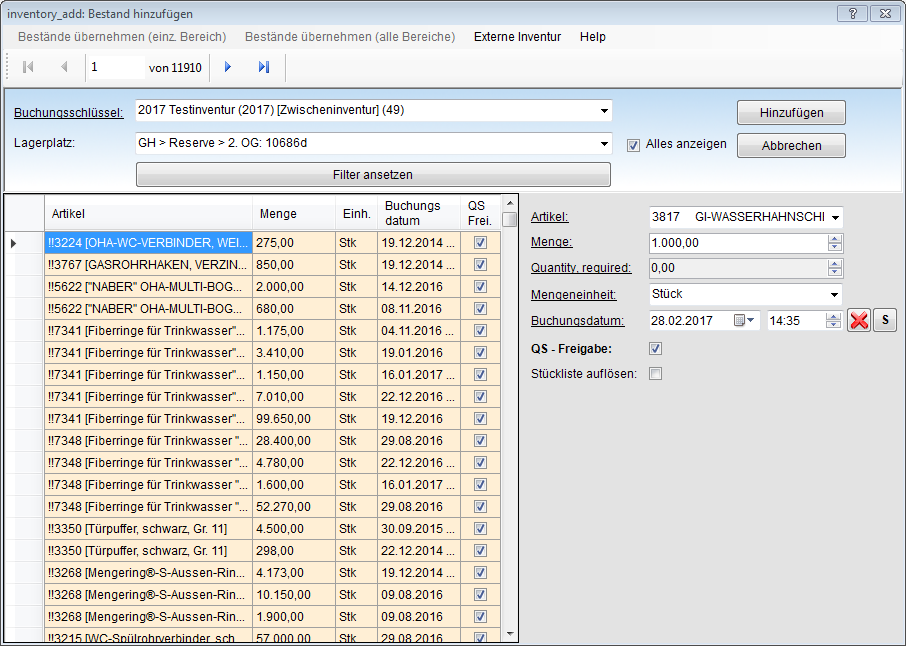Toggle QS Frei. checkbox for row with Menge 2.000,00
The height and width of the screenshot is (646, 906).
click(480, 287)
